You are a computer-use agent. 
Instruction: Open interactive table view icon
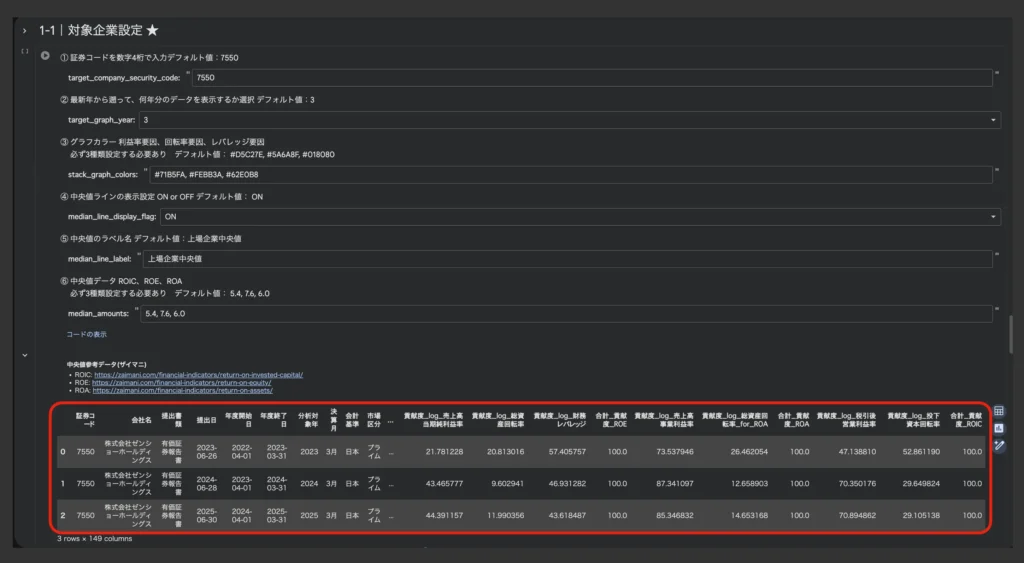[999, 411]
